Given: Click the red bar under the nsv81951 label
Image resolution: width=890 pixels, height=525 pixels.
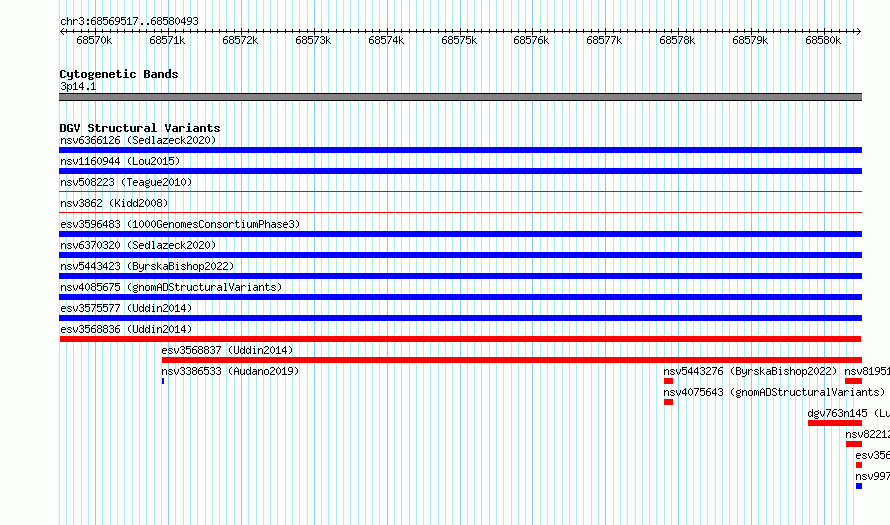Looking at the screenshot, I should tap(854, 381).
